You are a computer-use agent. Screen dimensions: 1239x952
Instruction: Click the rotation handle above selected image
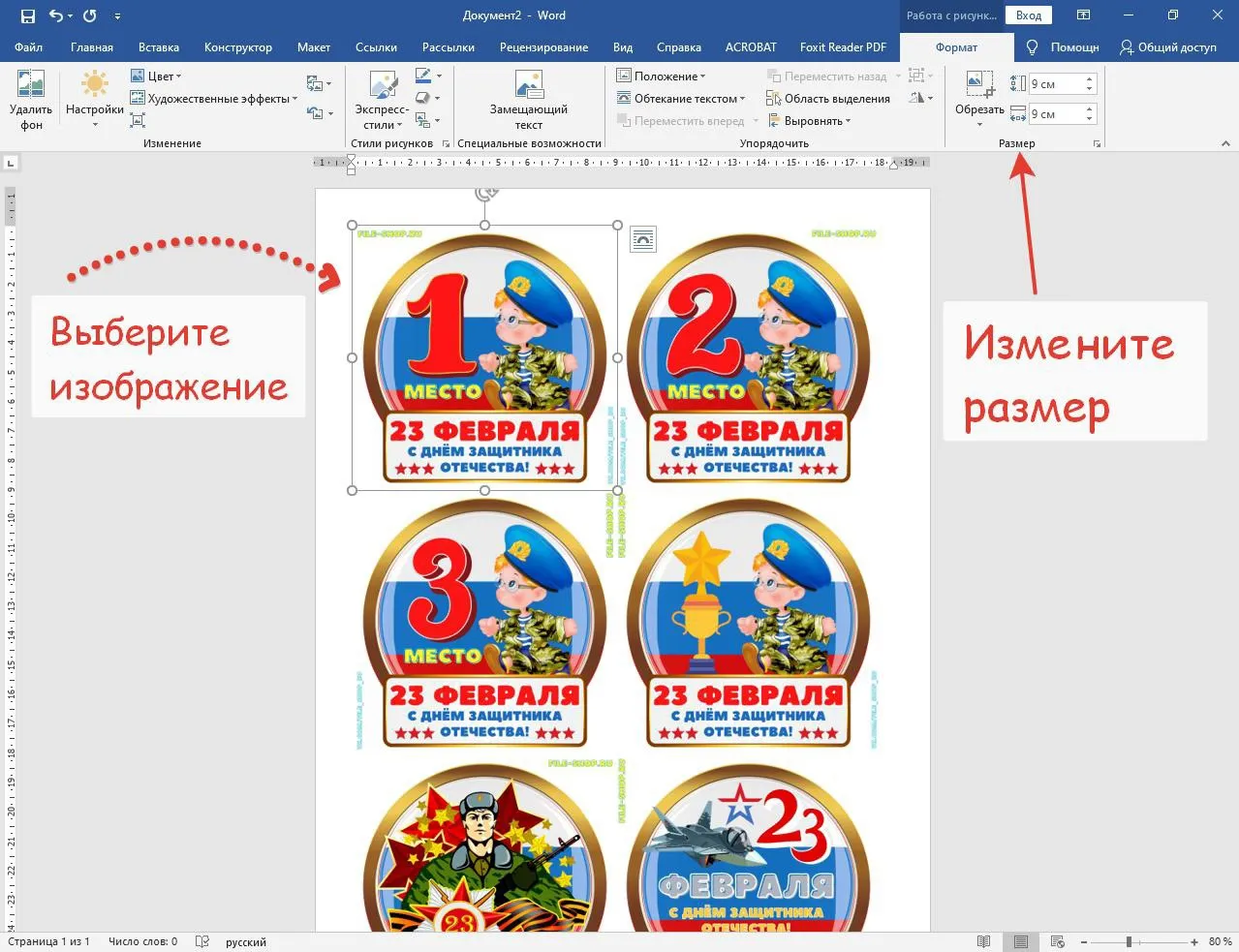tap(485, 194)
